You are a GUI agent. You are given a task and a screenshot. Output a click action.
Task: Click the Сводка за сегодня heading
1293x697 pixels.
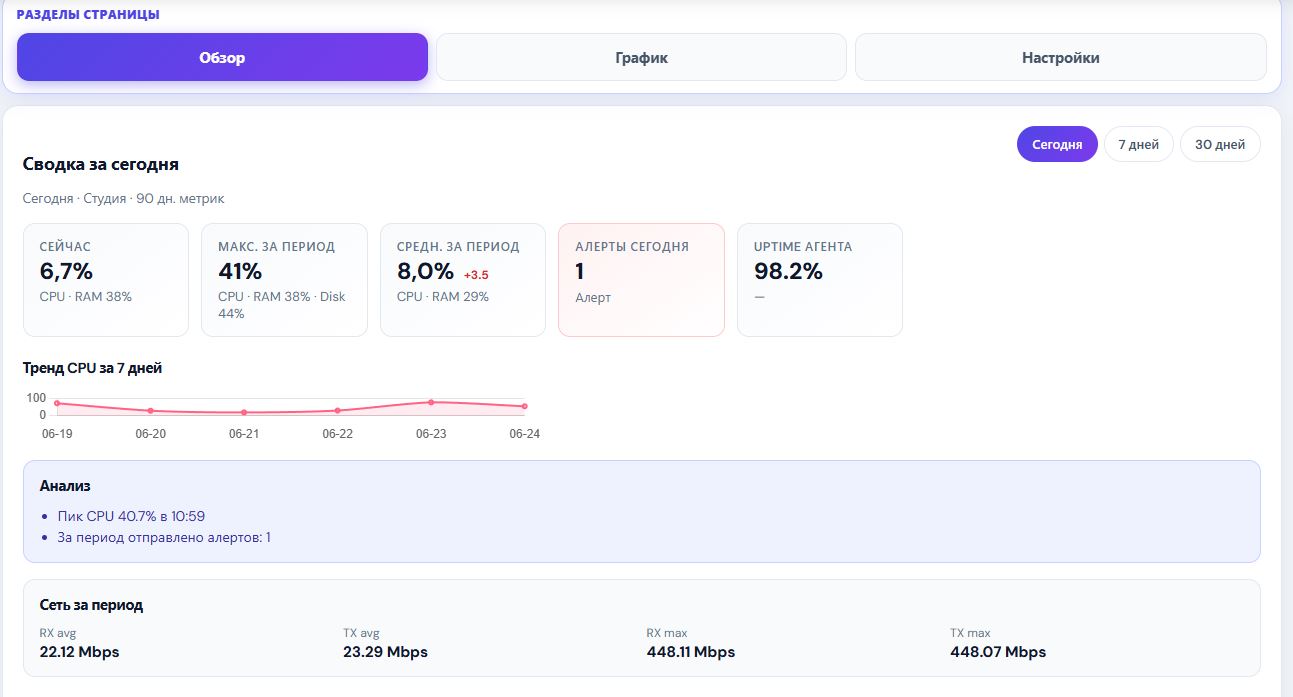pyautogui.click(x=101, y=164)
